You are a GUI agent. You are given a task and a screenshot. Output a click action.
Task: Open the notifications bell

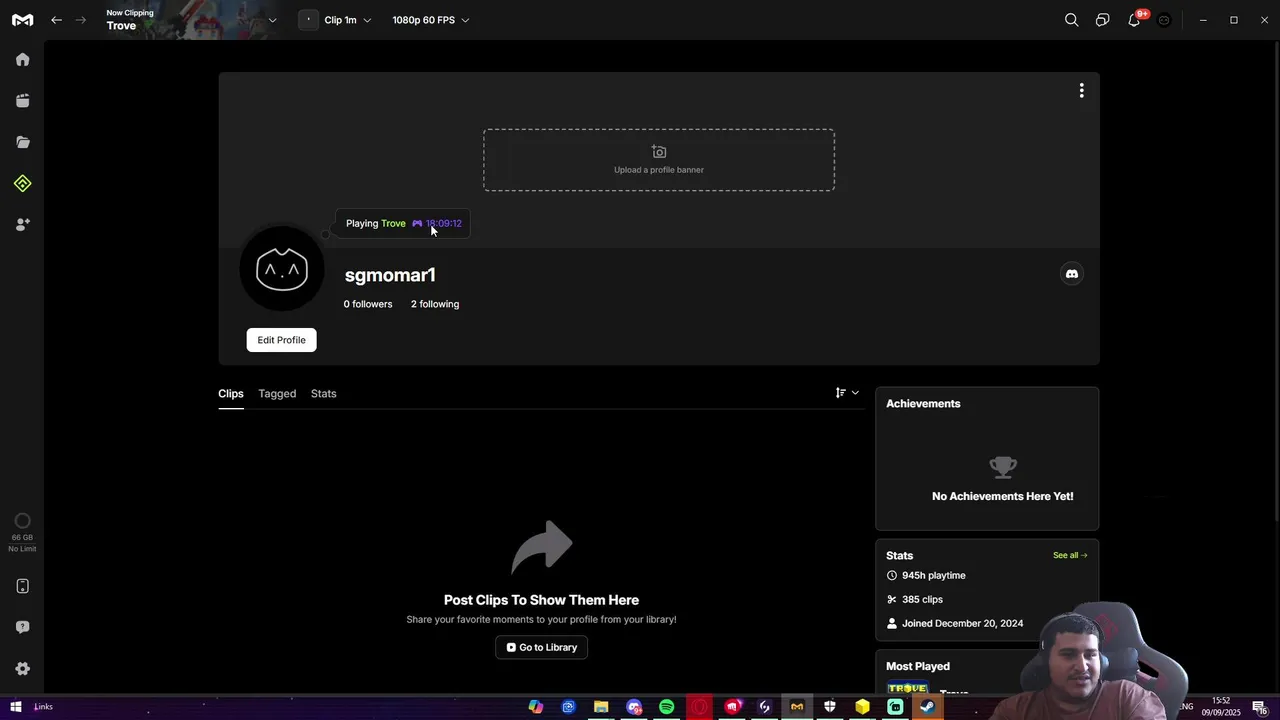[x=1134, y=20]
